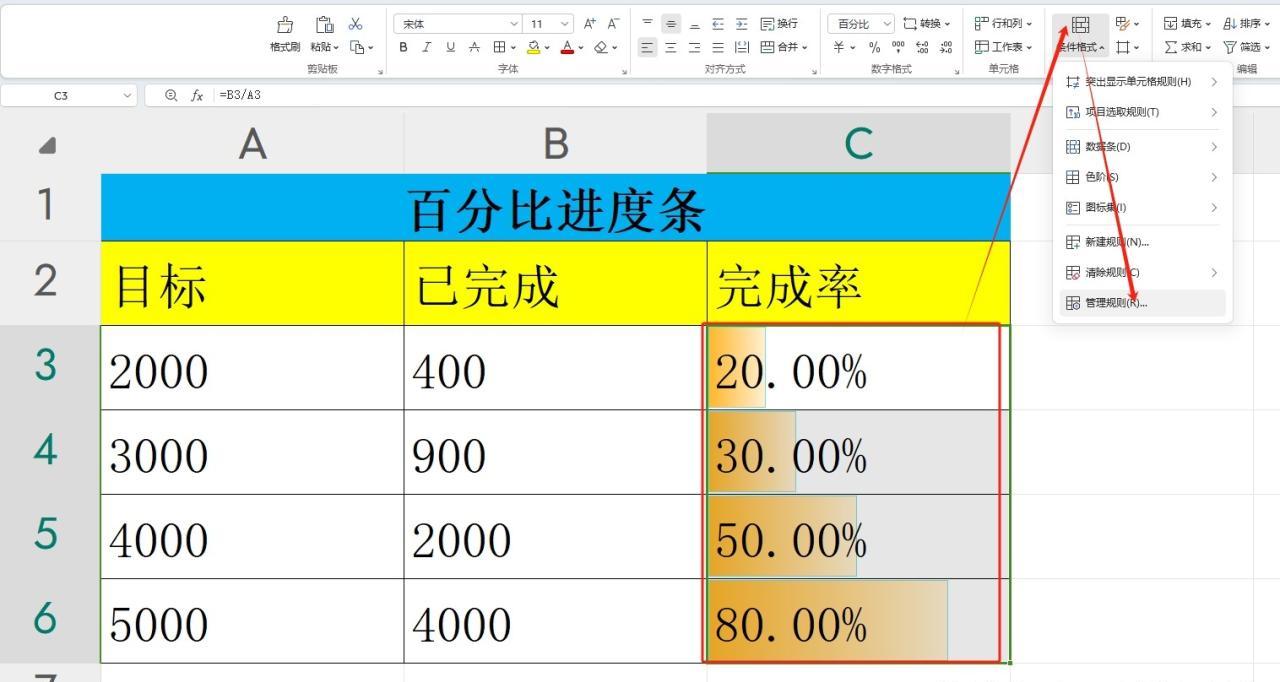Screen dimensions: 1280x682
Task: Choose Manage Rules (管理规则) menu item
Action: pyautogui.click(x=1142, y=303)
